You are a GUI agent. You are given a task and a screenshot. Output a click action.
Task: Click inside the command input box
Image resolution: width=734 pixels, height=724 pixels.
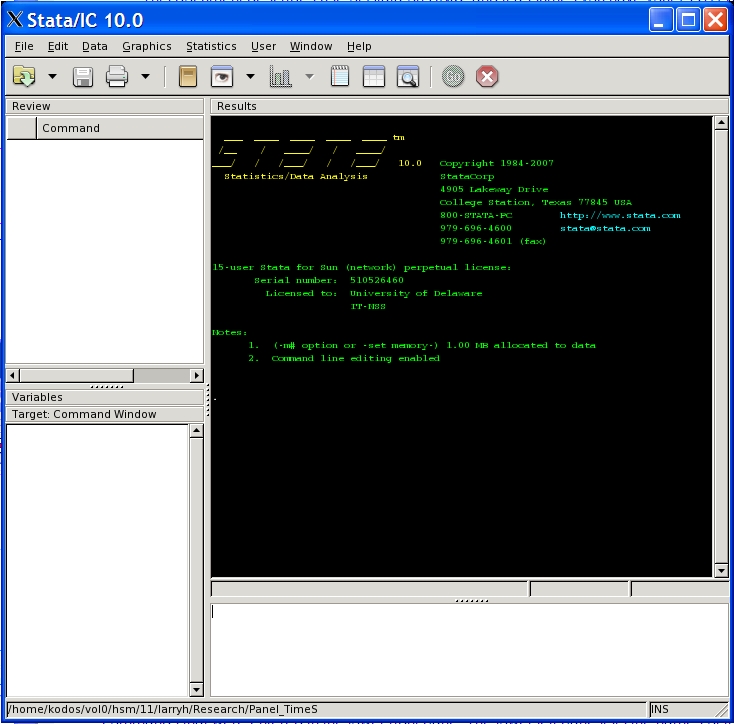tap(468, 648)
